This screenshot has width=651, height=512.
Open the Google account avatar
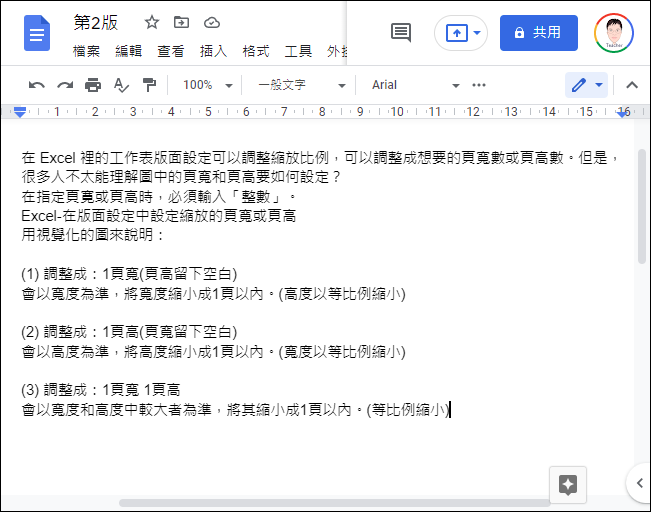[614, 33]
